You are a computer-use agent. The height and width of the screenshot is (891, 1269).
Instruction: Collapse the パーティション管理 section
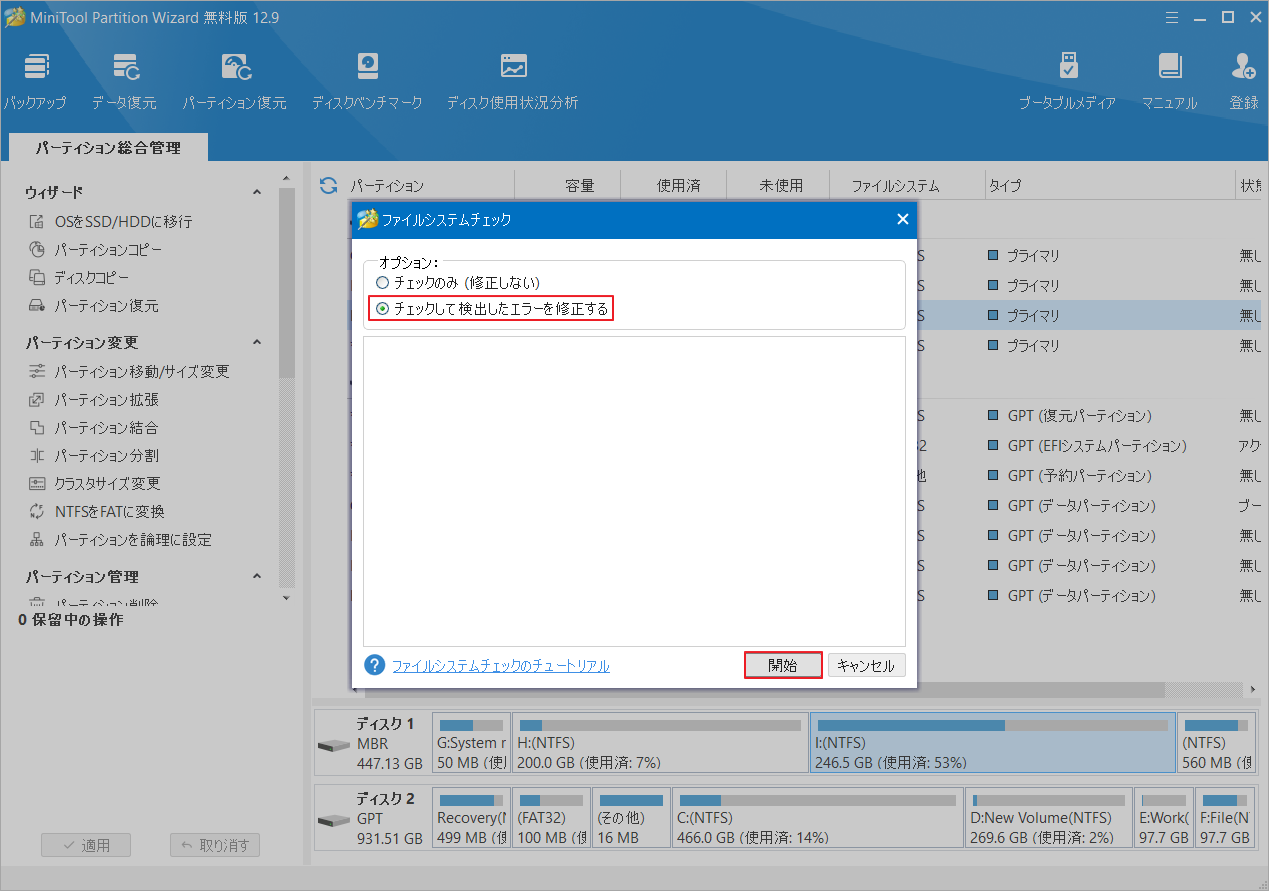(x=257, y=576)
